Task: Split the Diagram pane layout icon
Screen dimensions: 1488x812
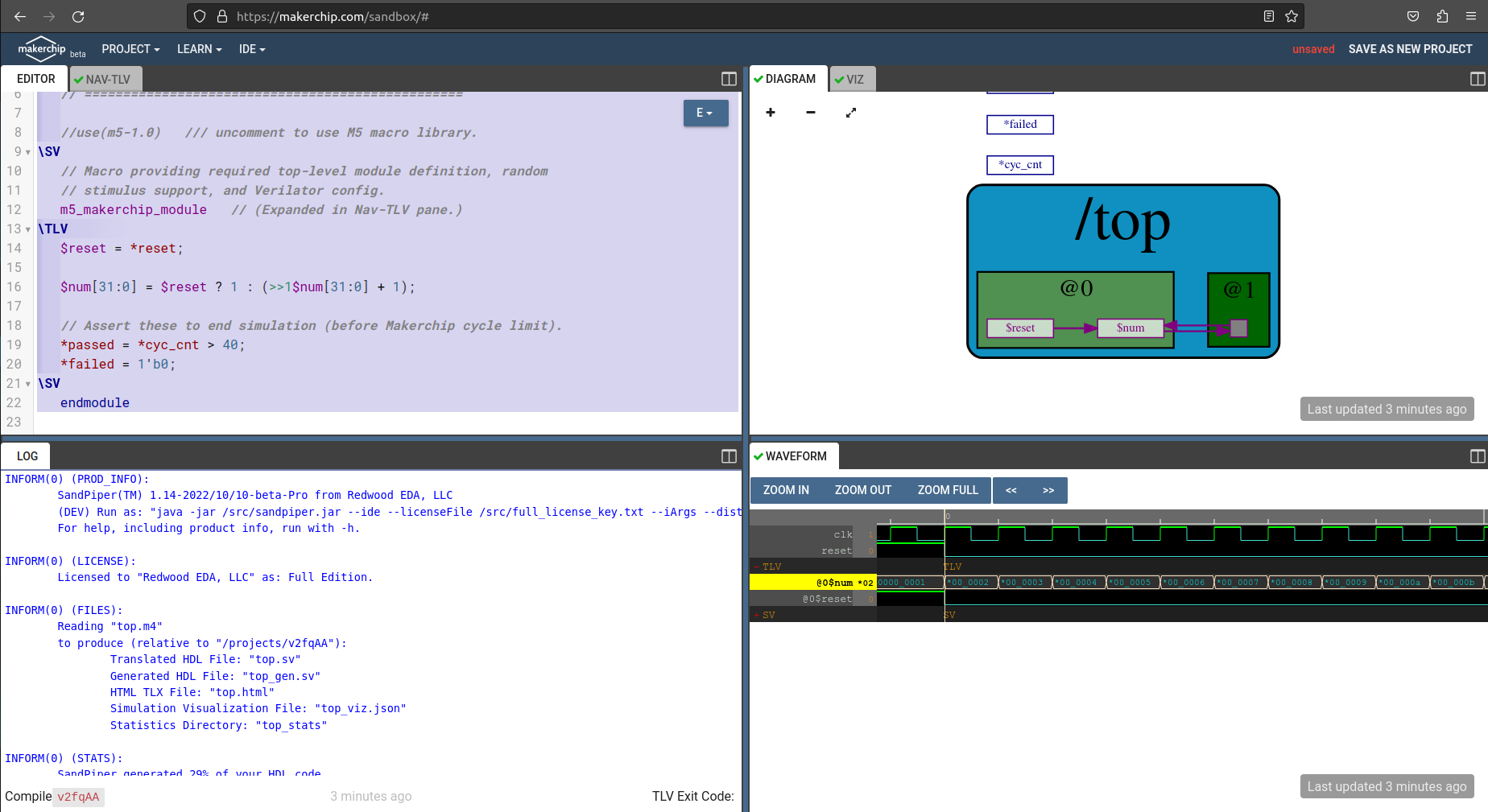Action: pos(1478,79)
